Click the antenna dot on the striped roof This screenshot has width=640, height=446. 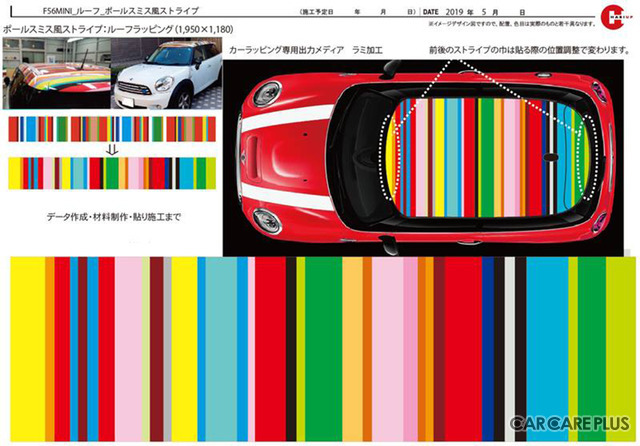click(x=551, y=159)
